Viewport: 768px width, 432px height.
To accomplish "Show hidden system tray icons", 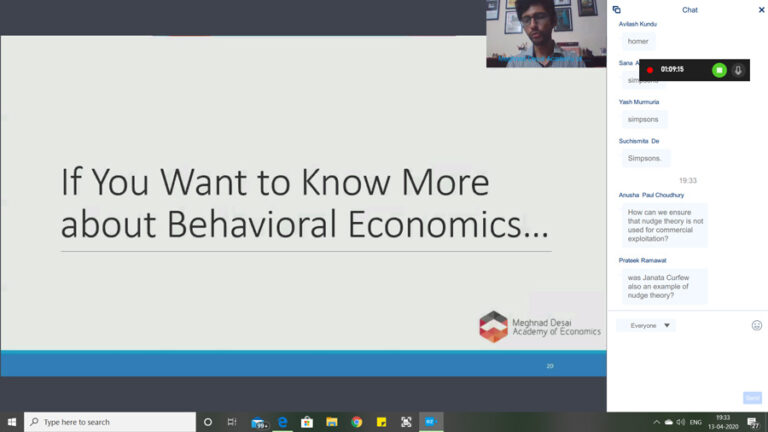I will coord(653,422).
